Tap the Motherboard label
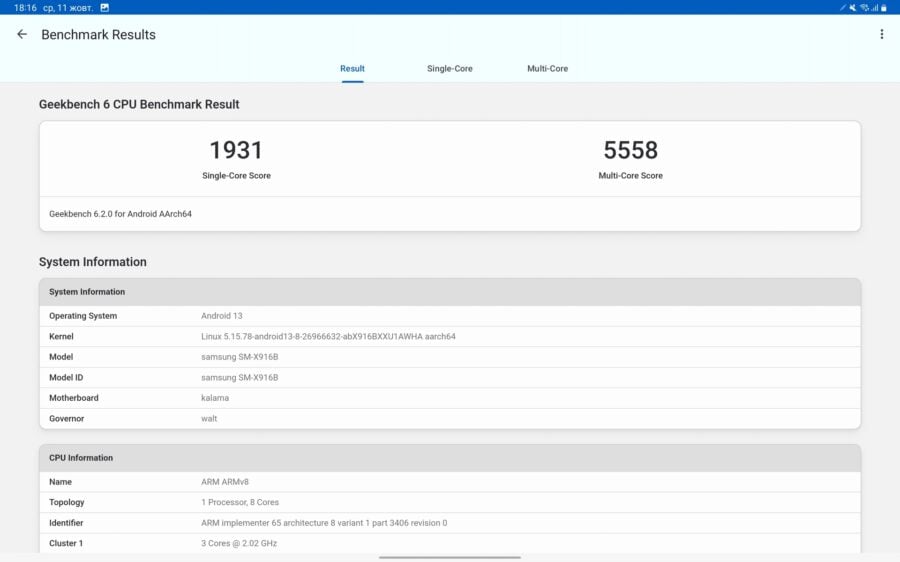 pos(73,398)
